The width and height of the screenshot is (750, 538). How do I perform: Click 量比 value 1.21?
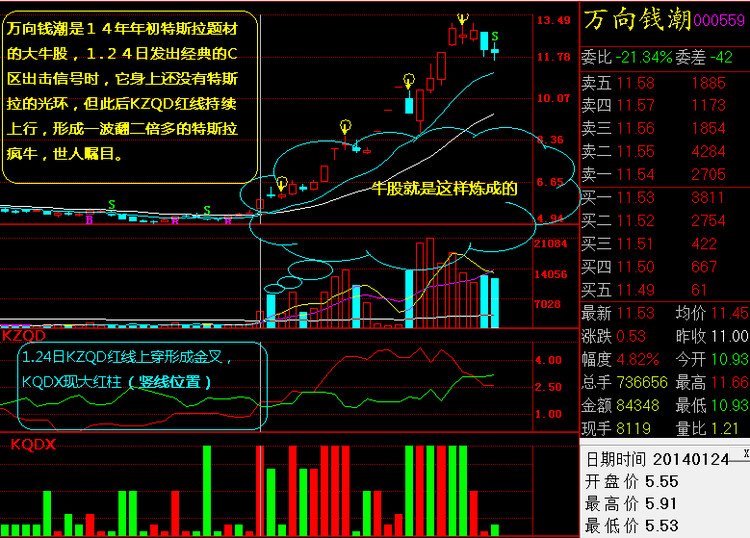tap(726, 428)
